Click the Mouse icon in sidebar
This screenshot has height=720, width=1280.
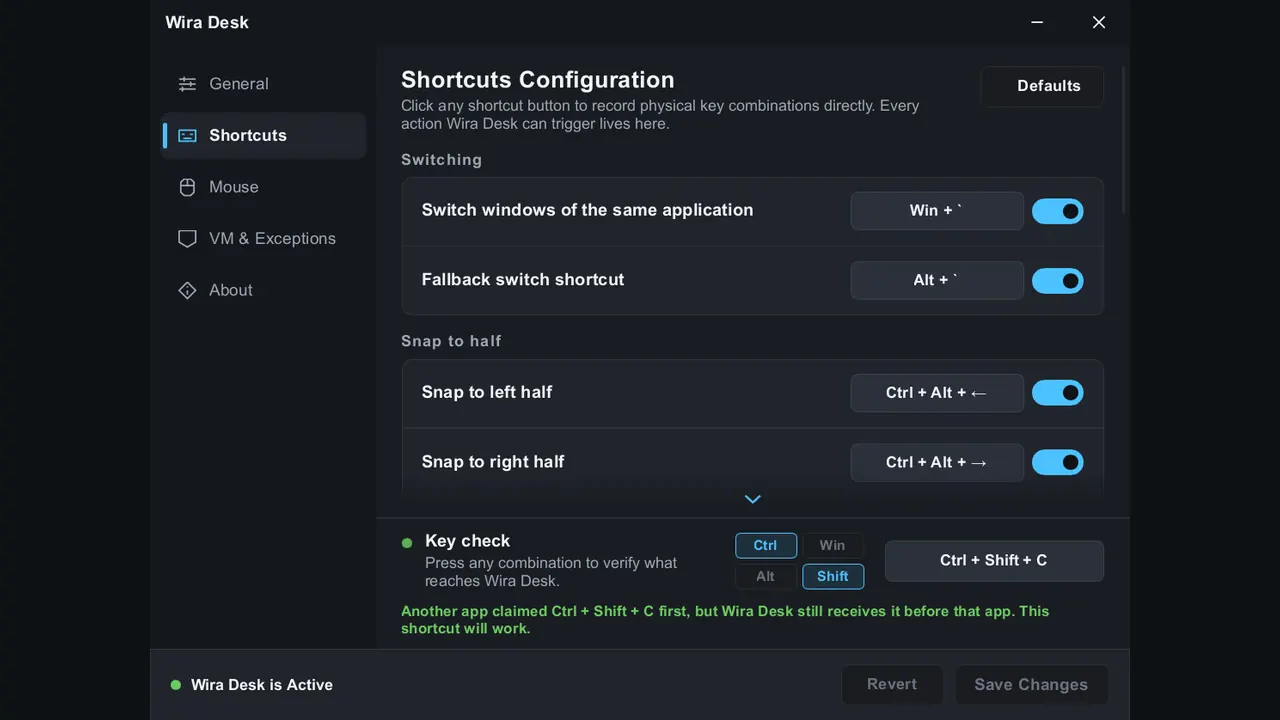click(187, 187)
